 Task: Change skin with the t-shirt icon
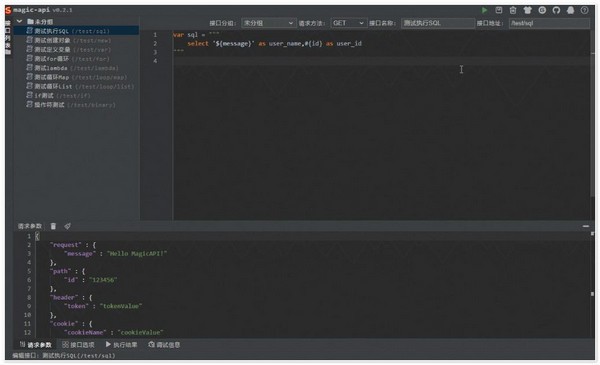(x=528, y=10)
